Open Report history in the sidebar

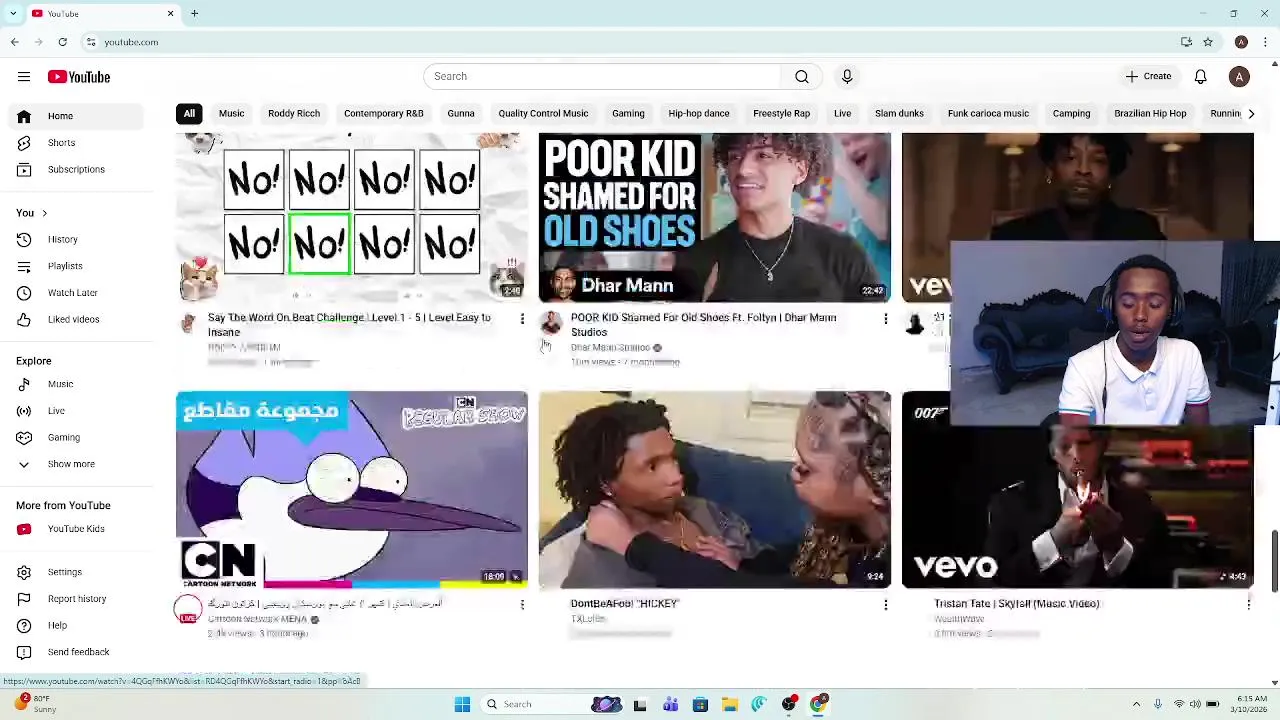pyautogui.click(x=78, y=599)
